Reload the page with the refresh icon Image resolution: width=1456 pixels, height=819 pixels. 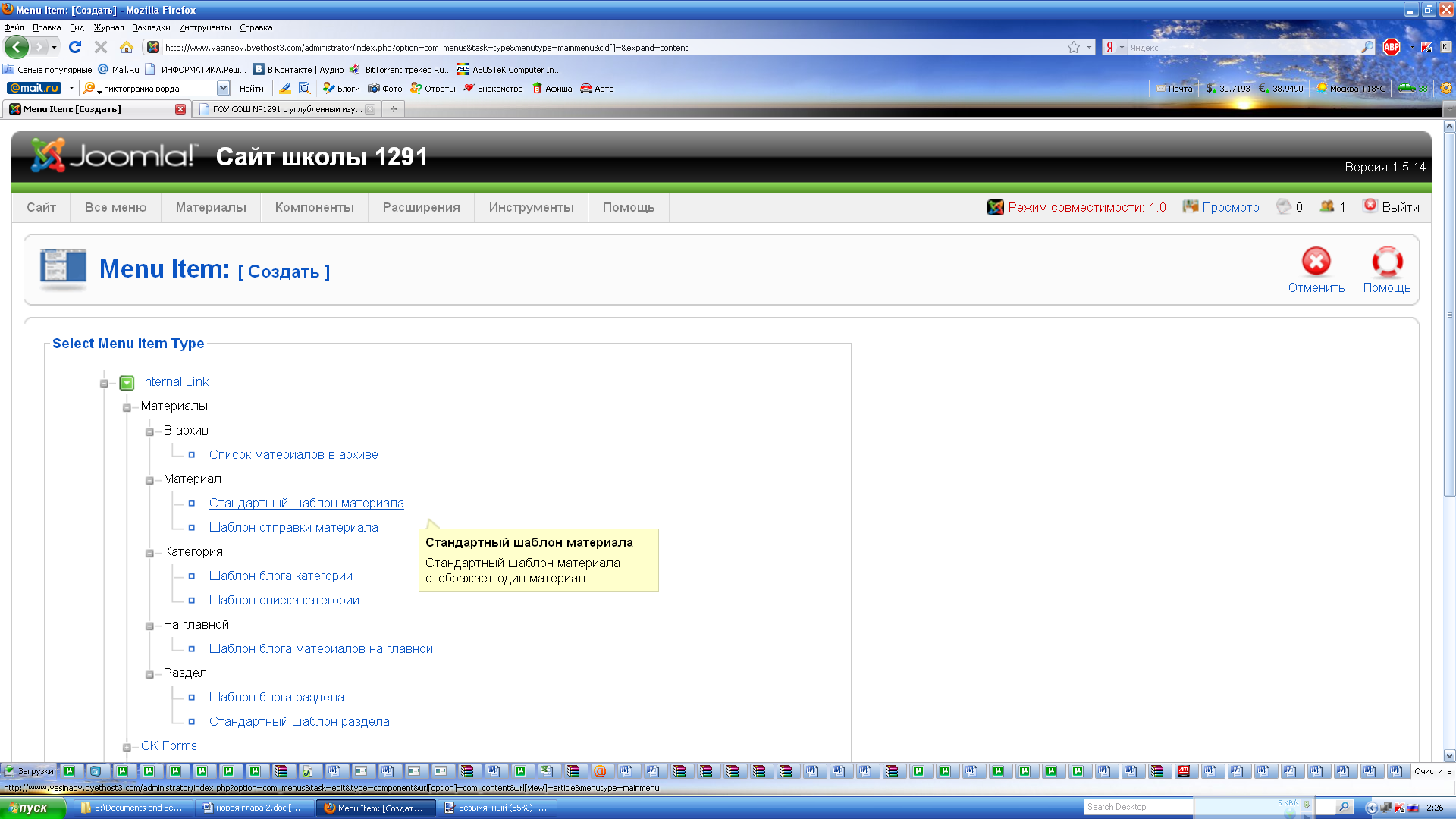pyautogui.click(x=75, y=47)
